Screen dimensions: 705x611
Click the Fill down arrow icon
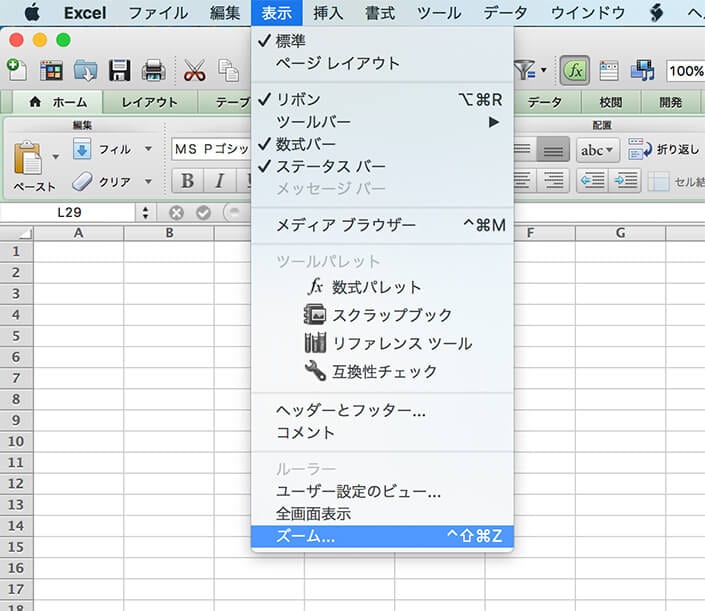tap(82, 149)
